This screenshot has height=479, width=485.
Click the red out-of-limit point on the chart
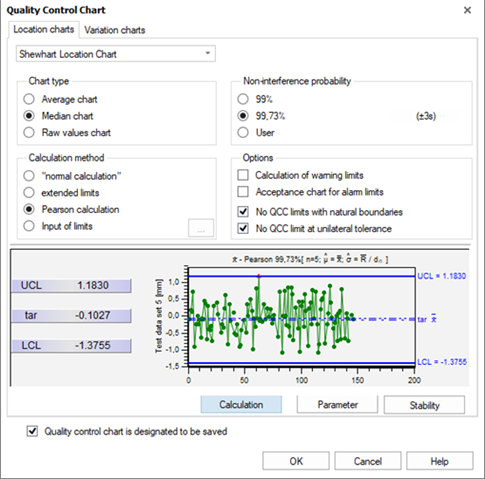point(259,276)
